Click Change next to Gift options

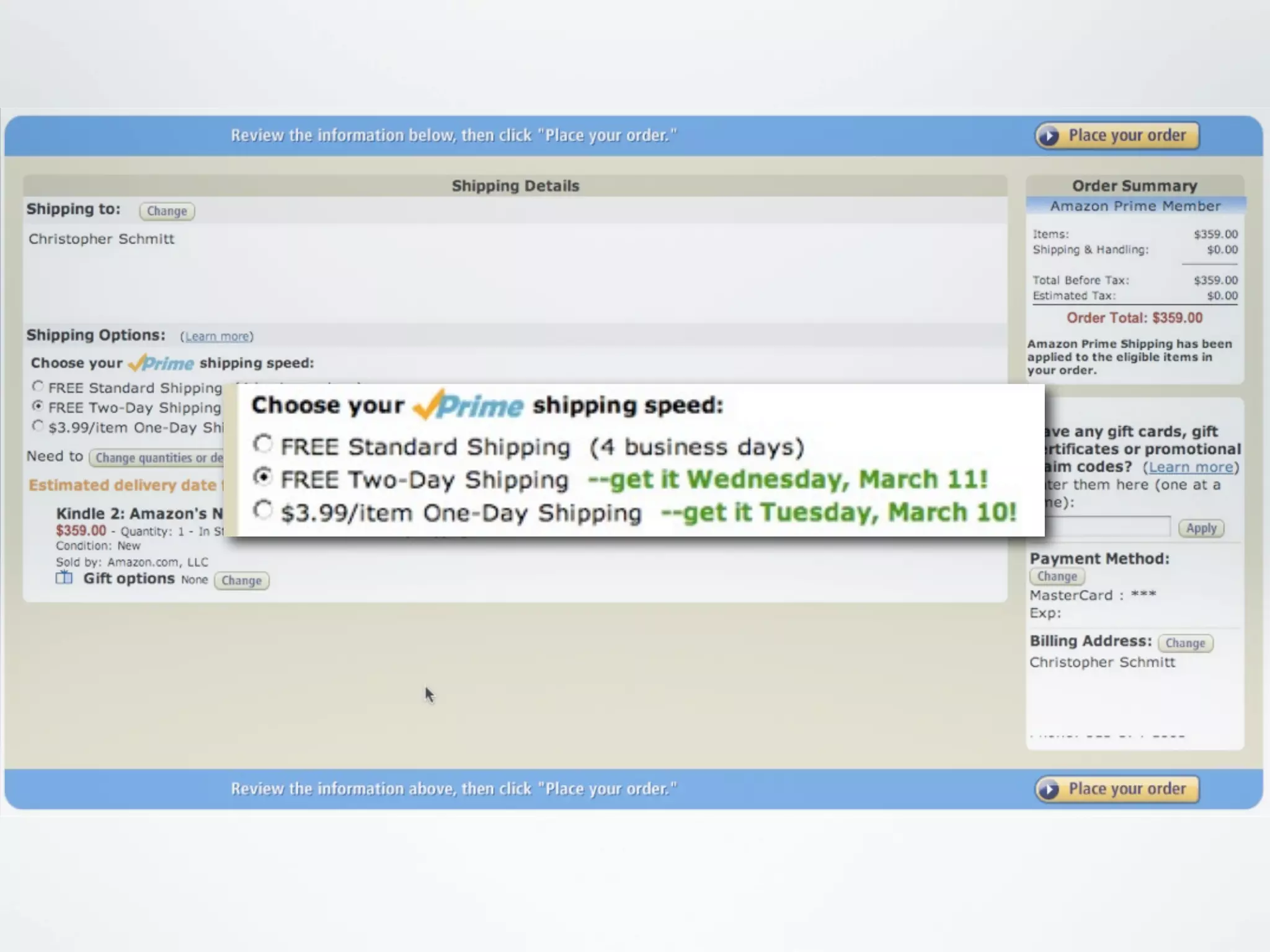(241, 581)
